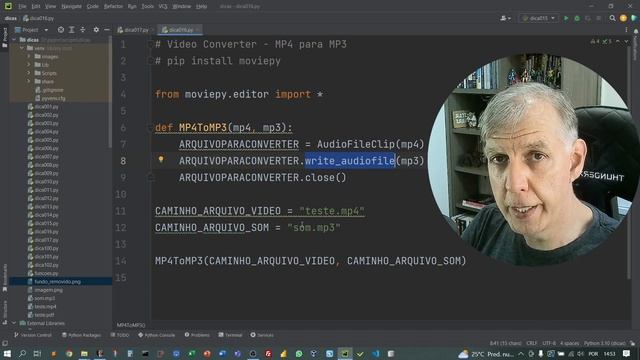Click the Project tree vertical scrollbar
Image resolution: width=640 pixels, height=360 pixels.
coord(110,92)
